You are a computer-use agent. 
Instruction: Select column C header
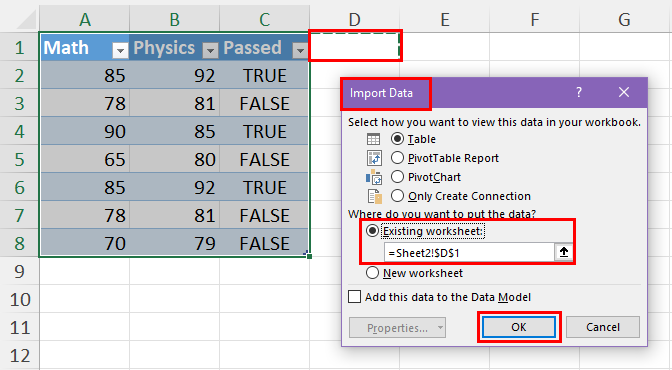tap(264, 20)
